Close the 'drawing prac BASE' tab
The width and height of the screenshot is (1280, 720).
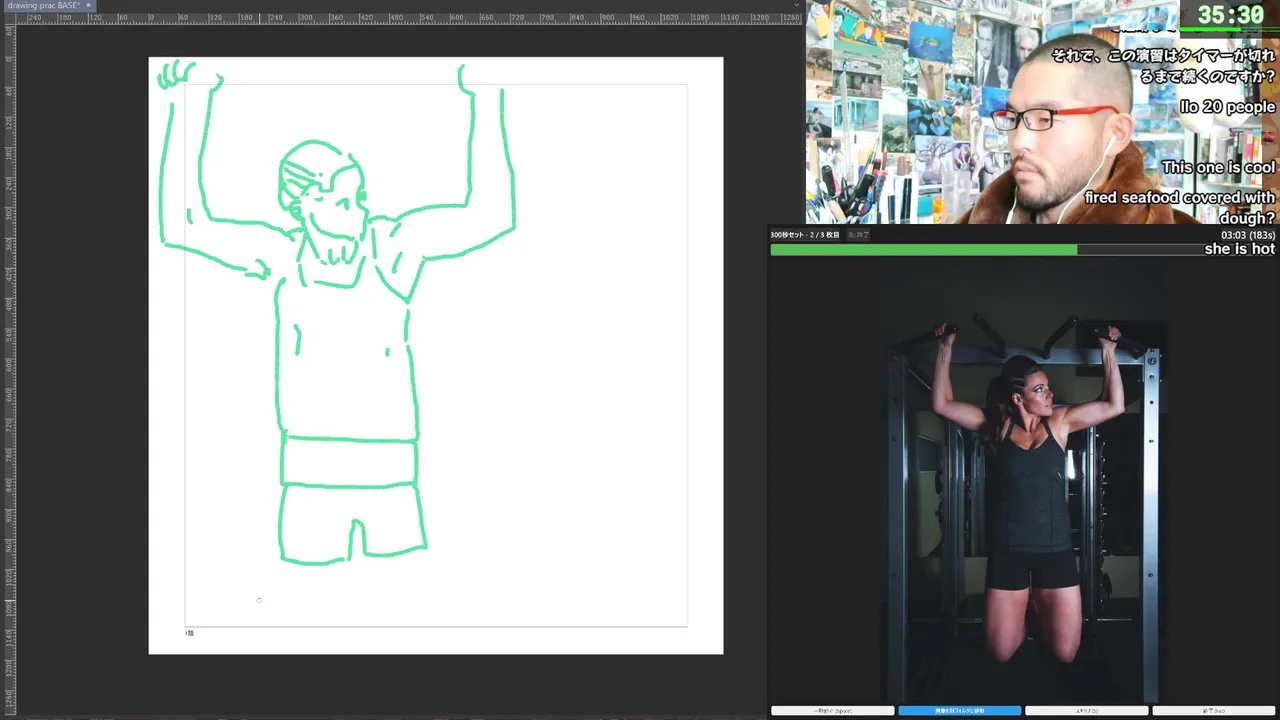tap(88, 5)
